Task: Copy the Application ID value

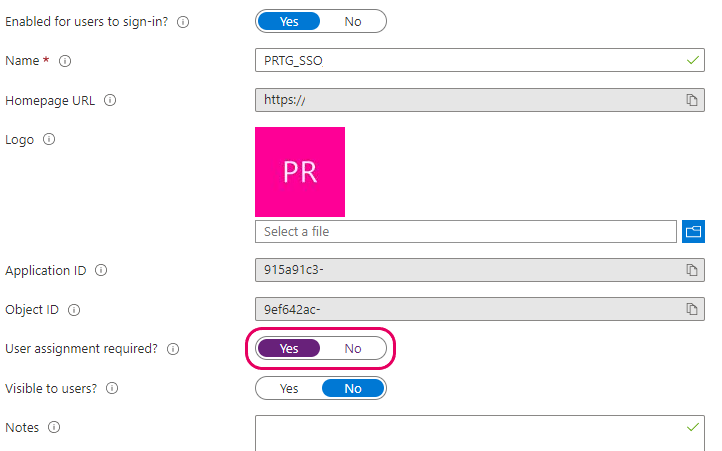Action: [x=692, y=270]
